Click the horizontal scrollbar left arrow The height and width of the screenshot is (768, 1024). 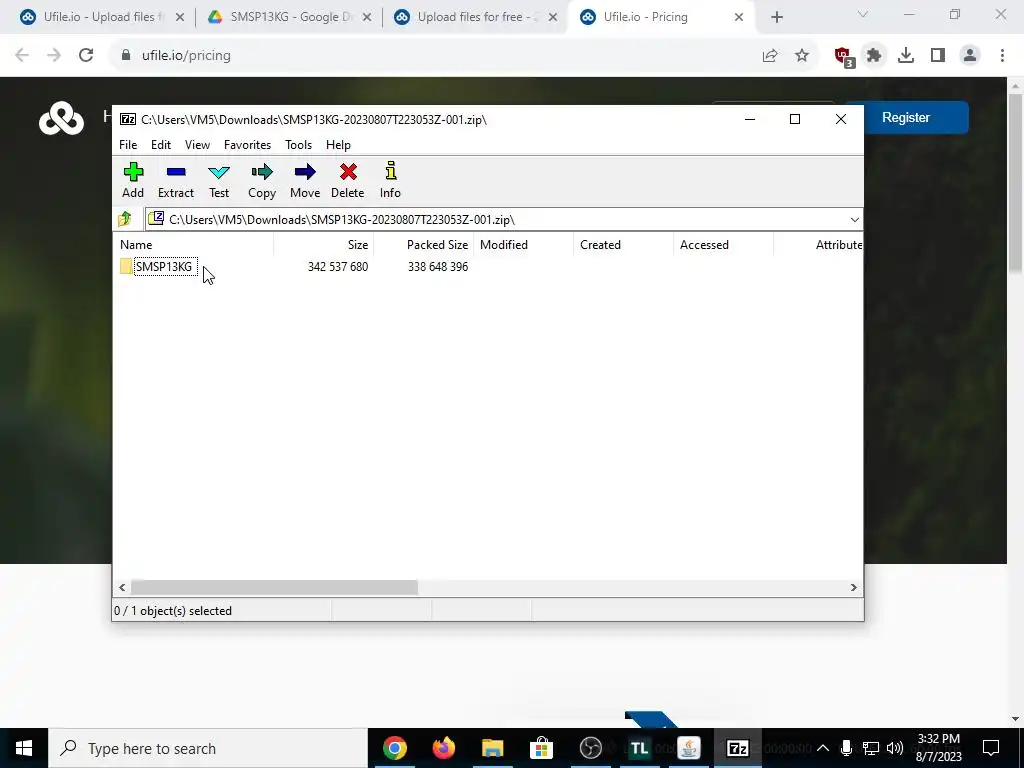[122, 588]
